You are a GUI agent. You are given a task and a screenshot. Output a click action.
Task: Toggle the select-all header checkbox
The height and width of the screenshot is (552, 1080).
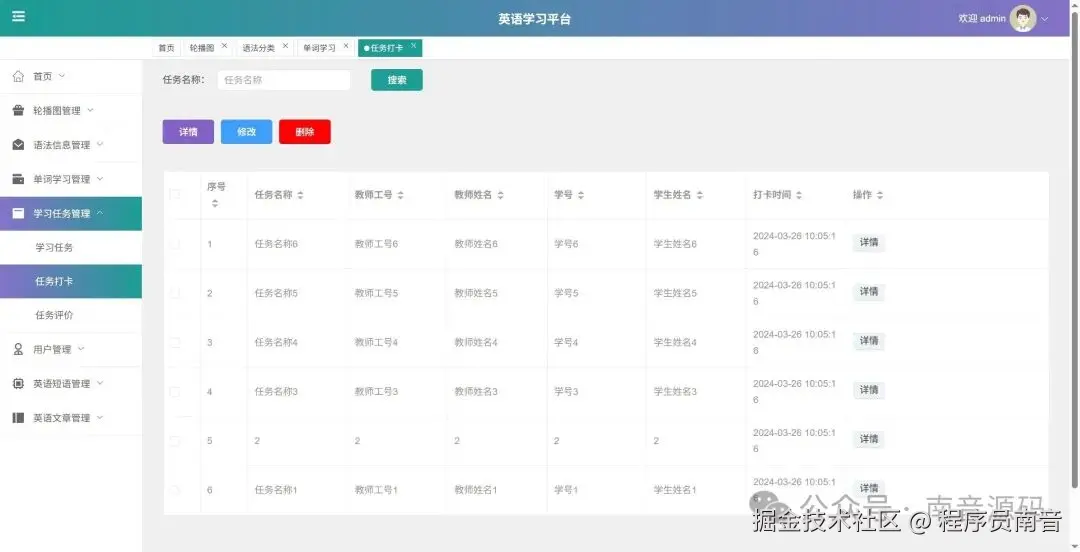(175, 195)
